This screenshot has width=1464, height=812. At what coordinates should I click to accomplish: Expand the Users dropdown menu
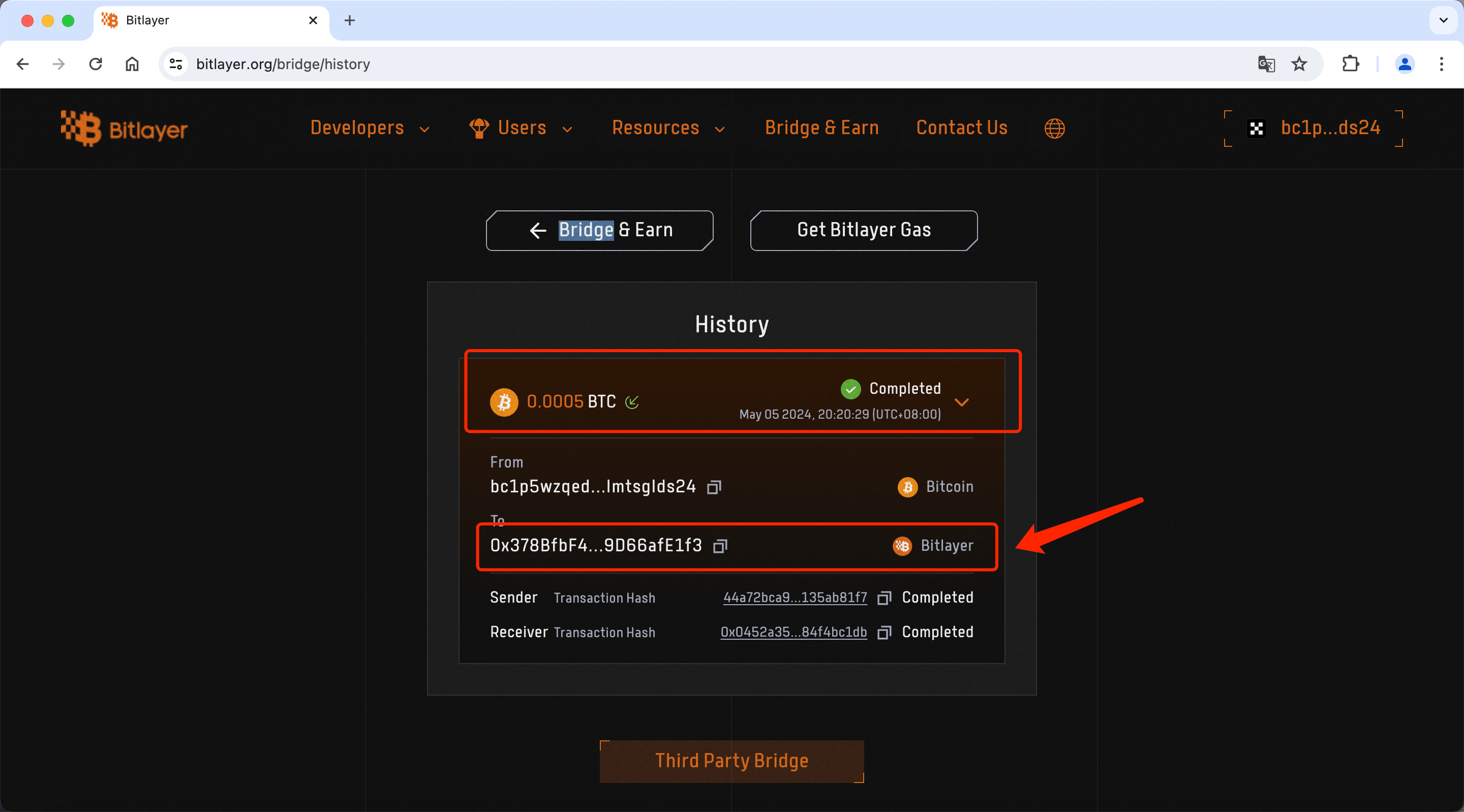[521, 129]
